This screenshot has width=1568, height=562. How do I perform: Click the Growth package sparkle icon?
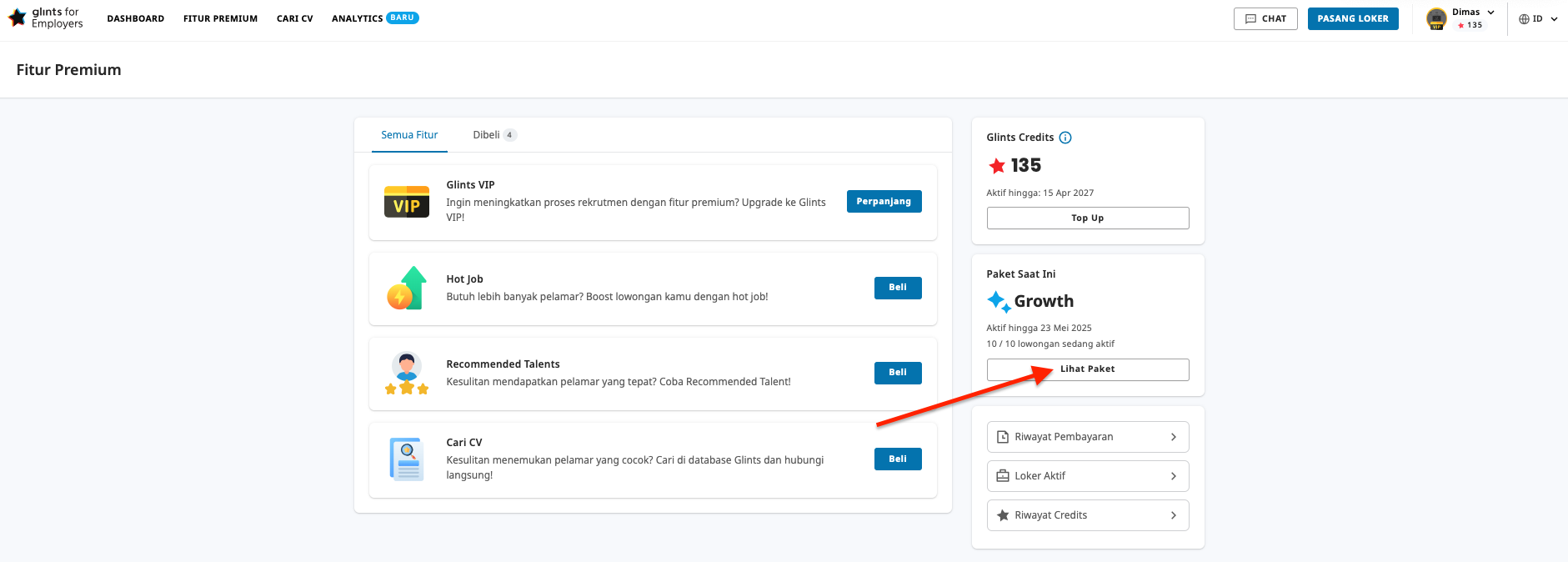(999, 302)
